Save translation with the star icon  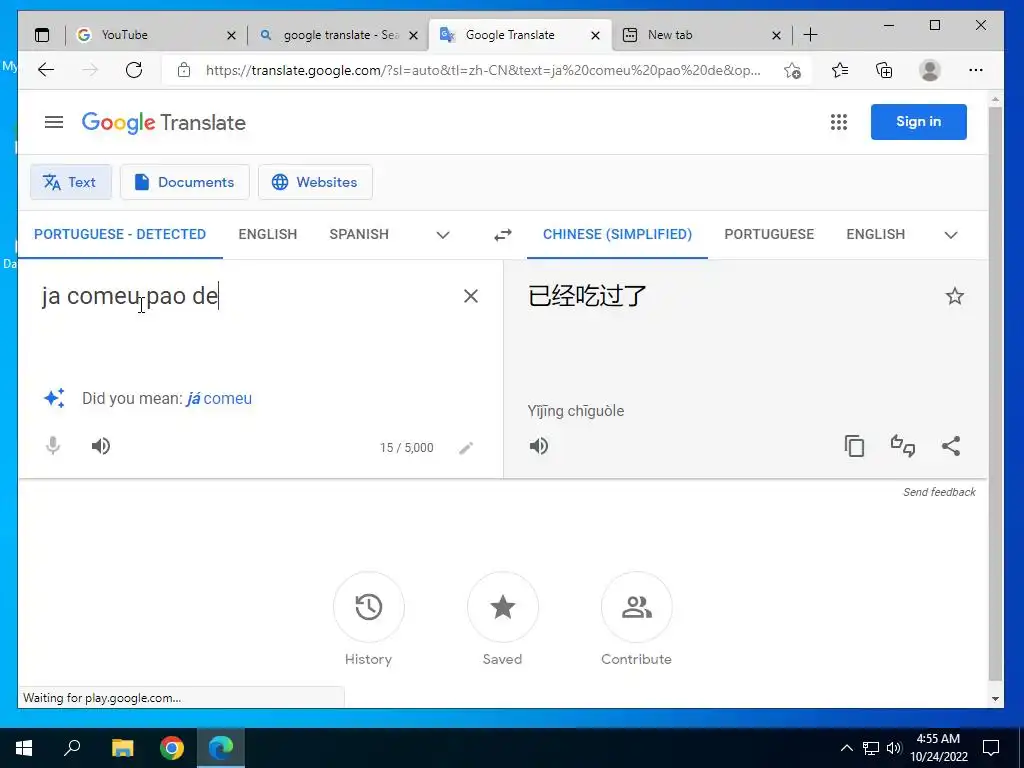click(955, 296)
